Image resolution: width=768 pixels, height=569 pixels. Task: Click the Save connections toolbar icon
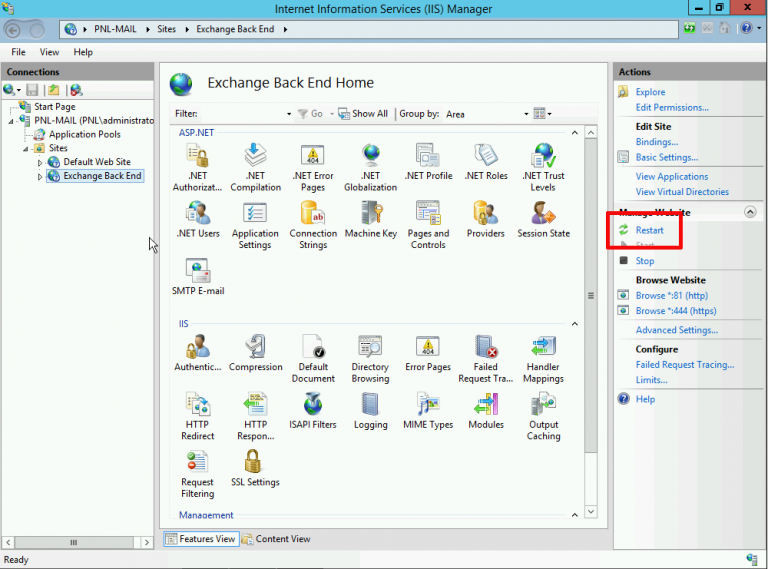pos(32,90)
